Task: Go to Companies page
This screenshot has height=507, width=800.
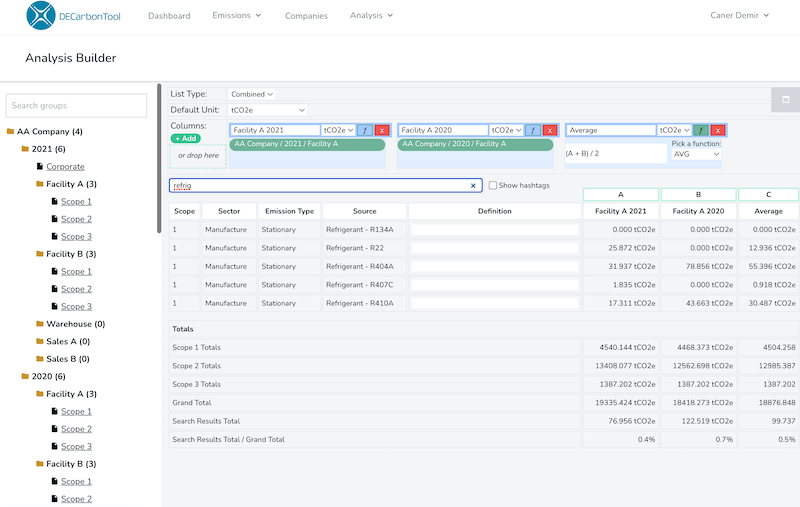Action: coord(306,16)
